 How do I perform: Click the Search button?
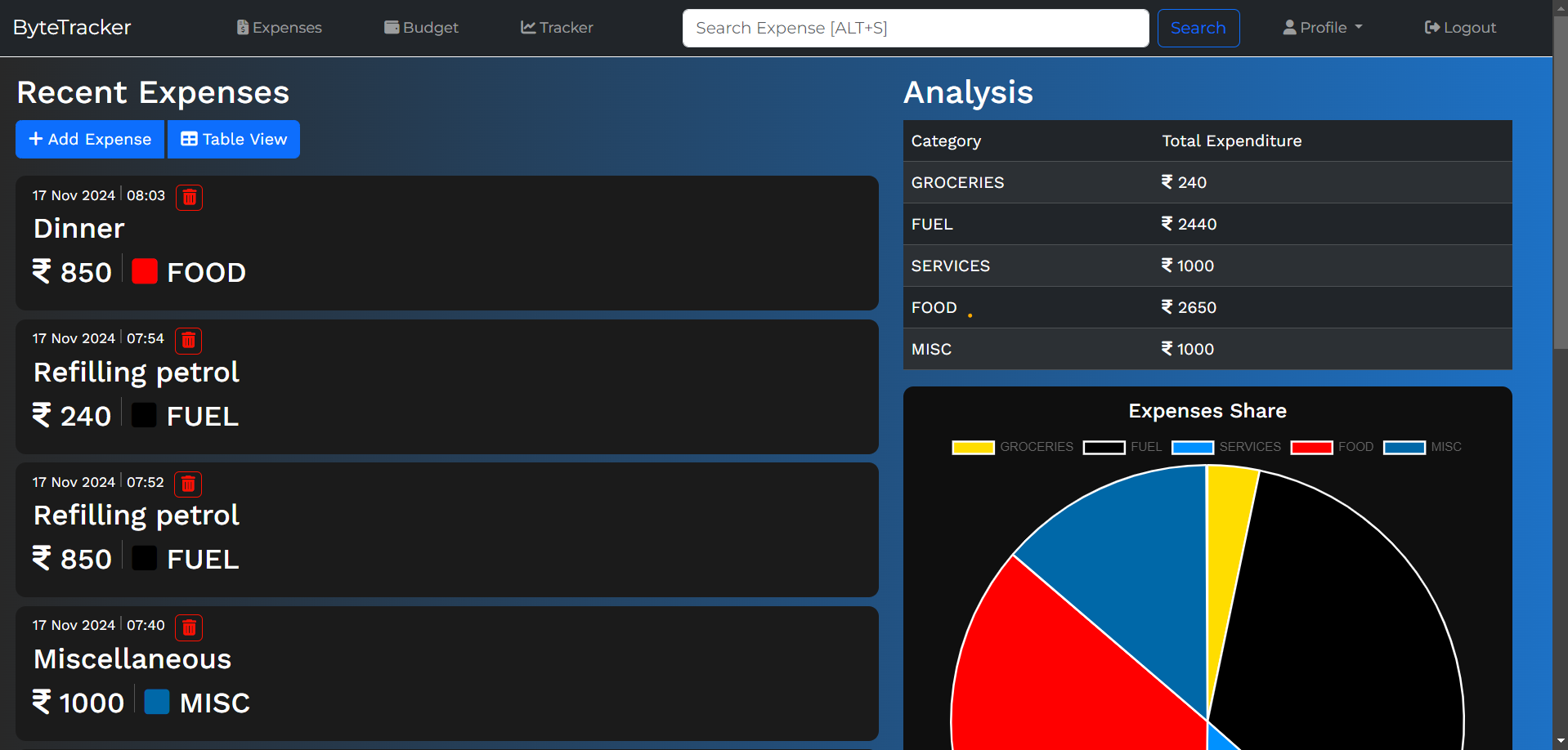(1198, 28)
